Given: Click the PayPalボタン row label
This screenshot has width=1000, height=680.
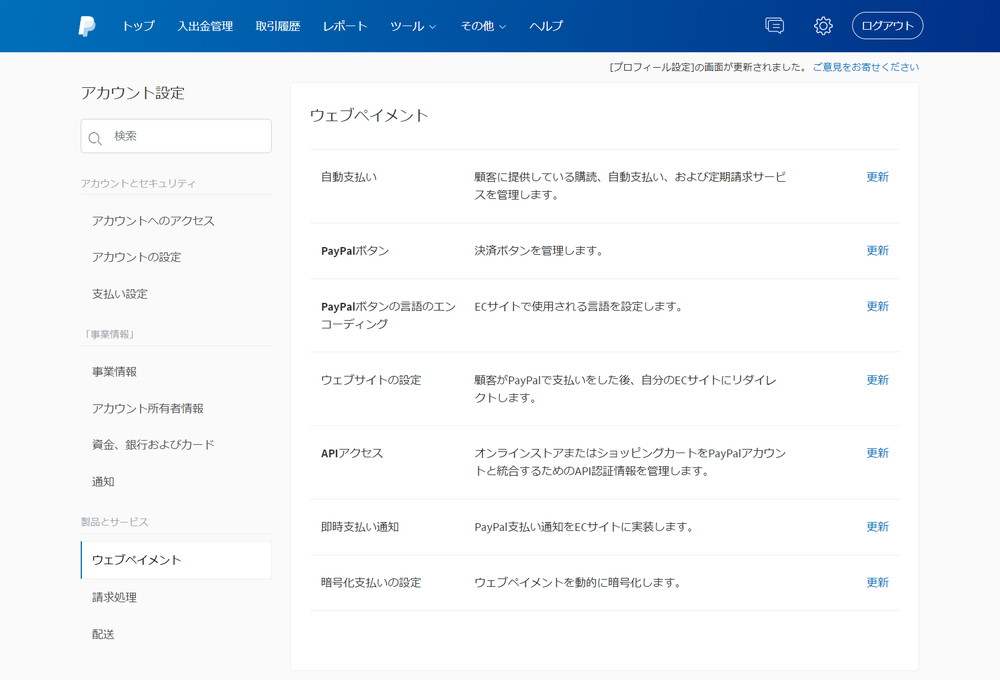Looking at the screenshot, I should pos(355,251).
